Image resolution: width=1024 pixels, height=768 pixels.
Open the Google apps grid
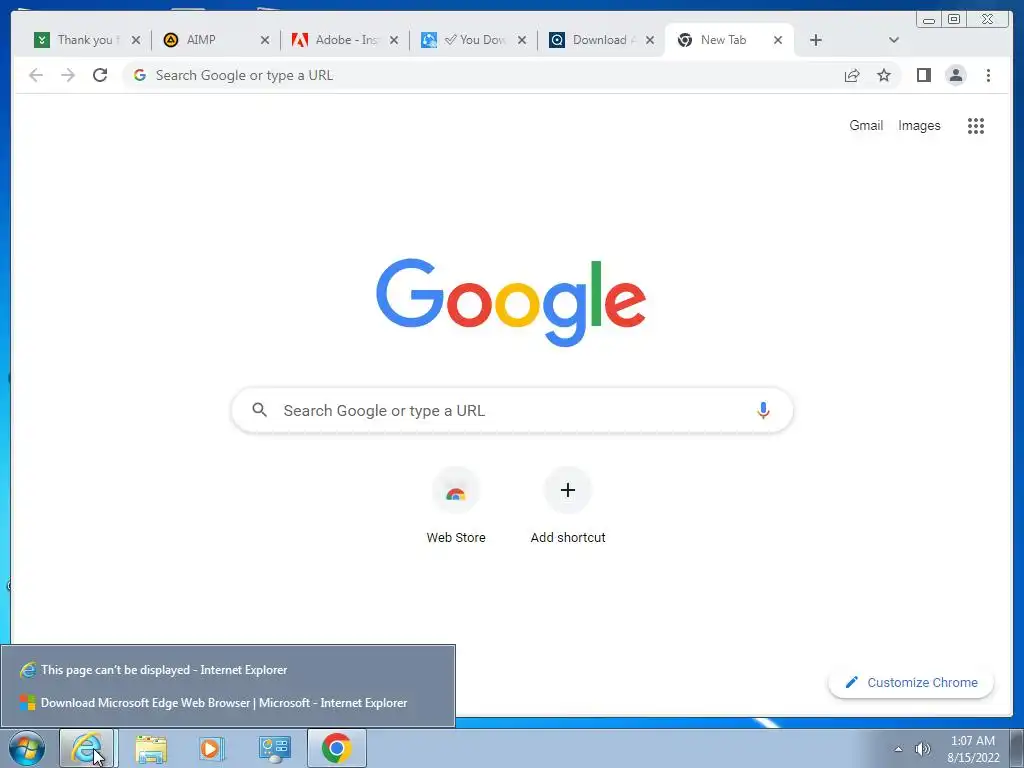976,125
